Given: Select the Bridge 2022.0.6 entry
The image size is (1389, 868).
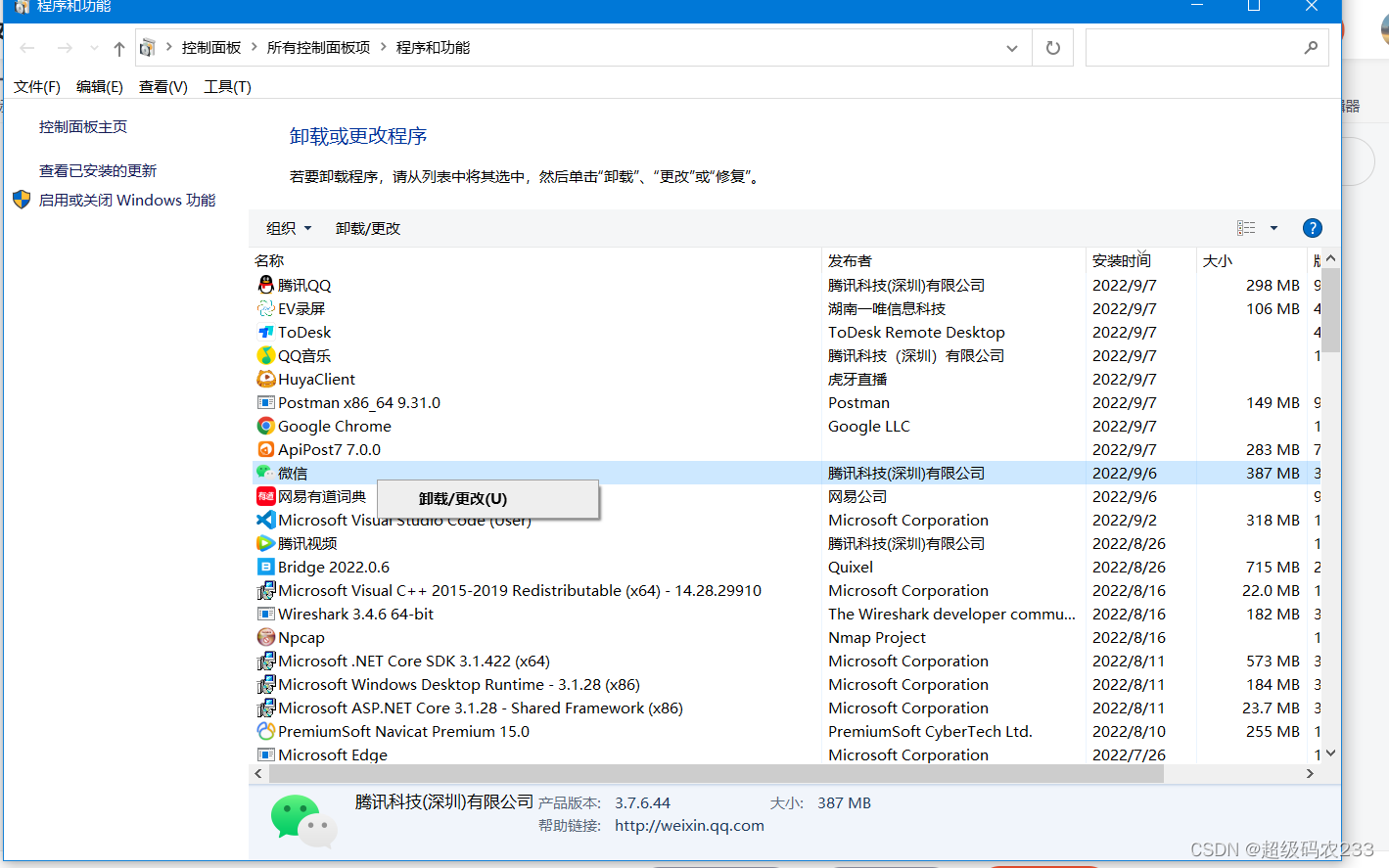Looking at the screenshot, I should (334, 567).
